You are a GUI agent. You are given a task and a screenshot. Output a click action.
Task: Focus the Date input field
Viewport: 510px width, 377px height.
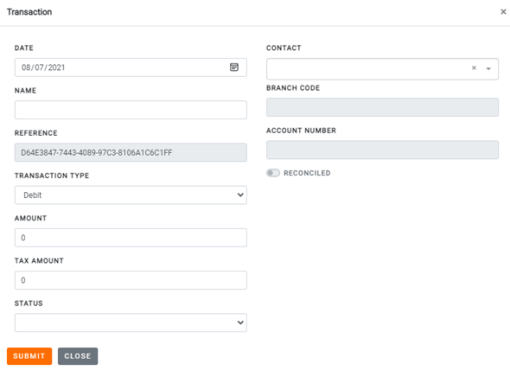point(131,67)
